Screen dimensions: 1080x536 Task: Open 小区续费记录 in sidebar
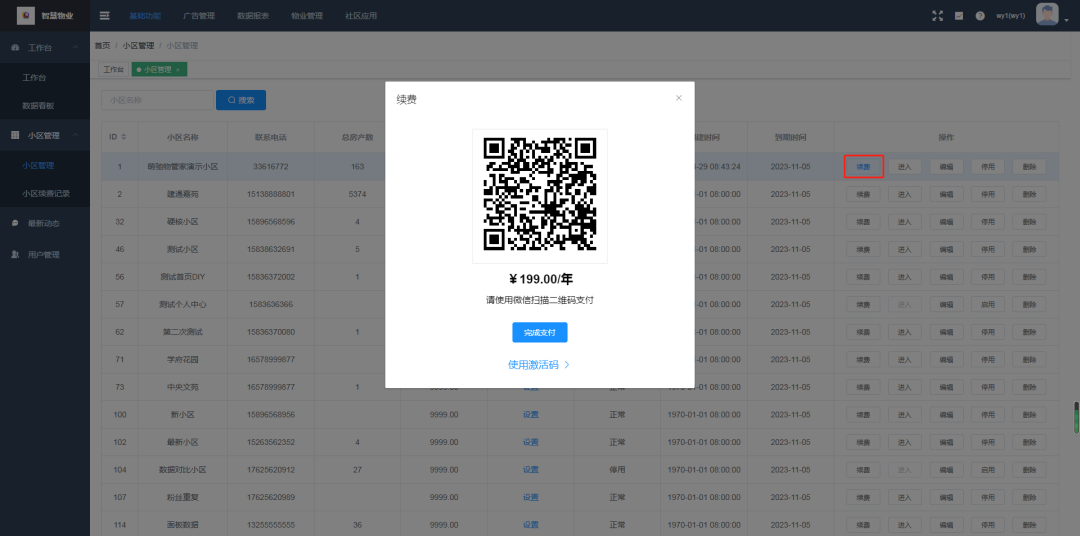45,194
